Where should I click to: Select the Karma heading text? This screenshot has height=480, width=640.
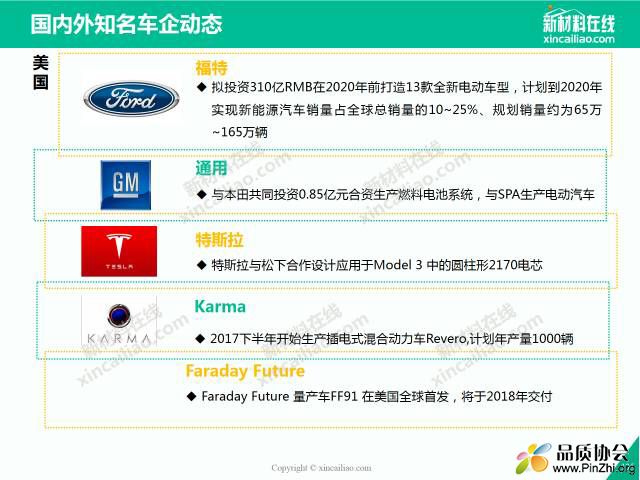point(220,307)
